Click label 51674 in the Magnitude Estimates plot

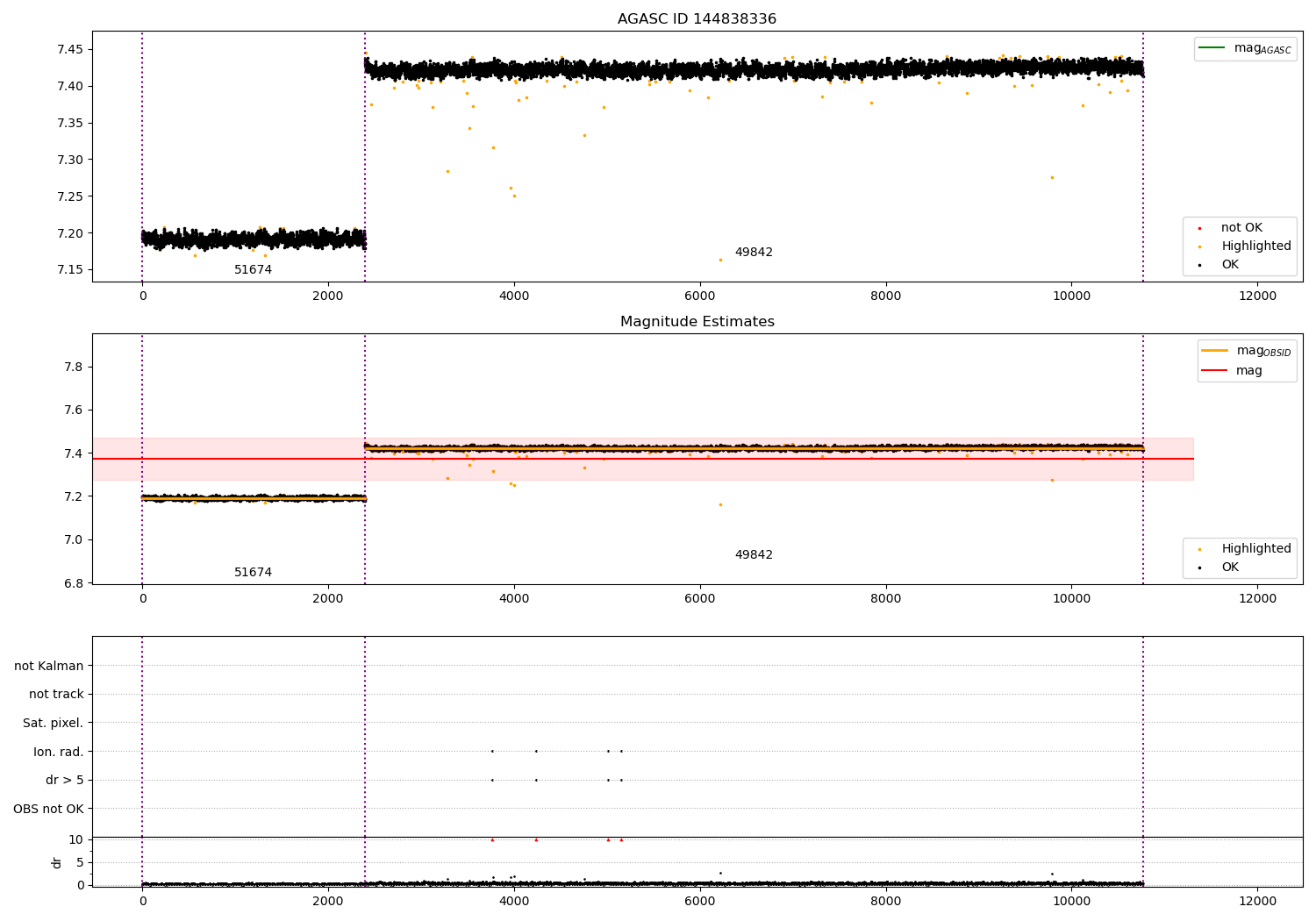click(253, 573)
